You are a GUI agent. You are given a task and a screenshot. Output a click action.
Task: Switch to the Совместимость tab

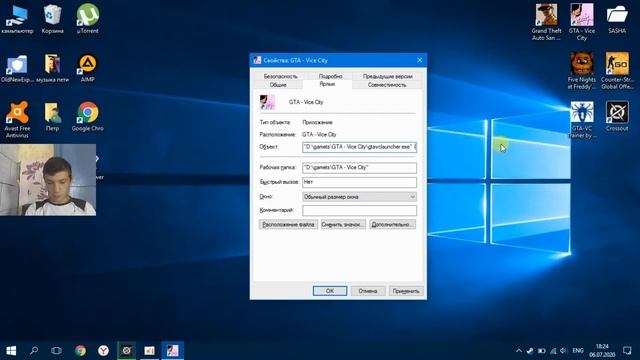pos(387,85)
